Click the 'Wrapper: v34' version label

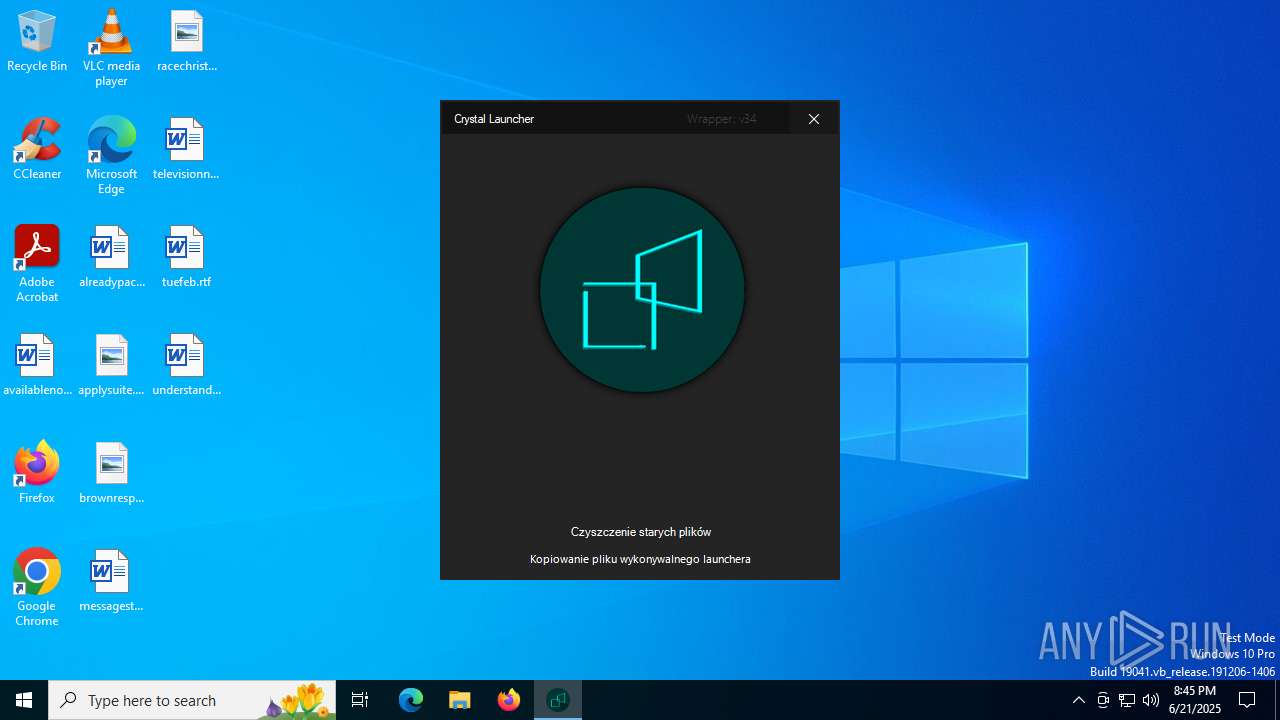point(721,119)
